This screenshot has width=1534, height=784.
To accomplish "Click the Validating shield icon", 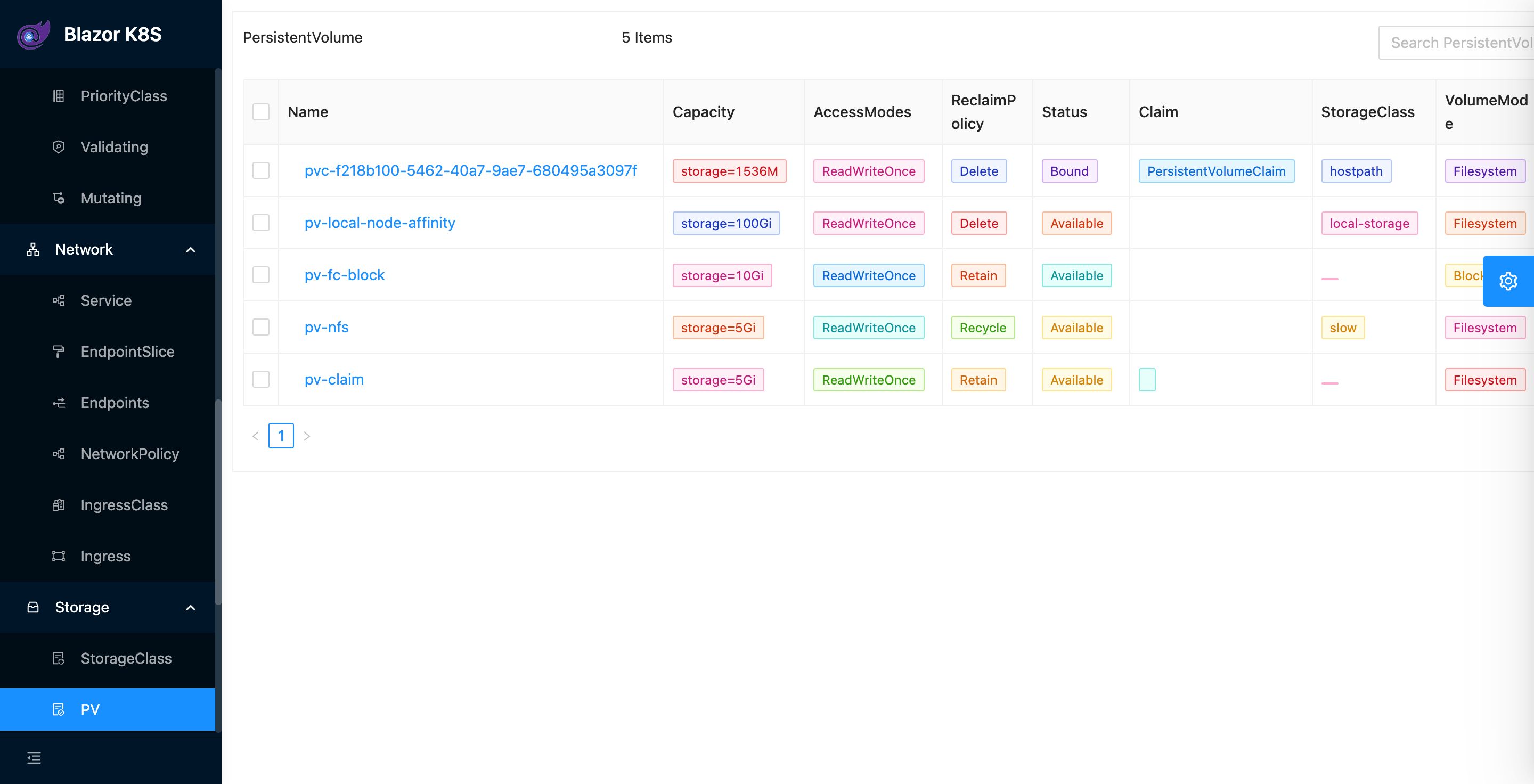I will pyautogui.click(x=59, y=147).
